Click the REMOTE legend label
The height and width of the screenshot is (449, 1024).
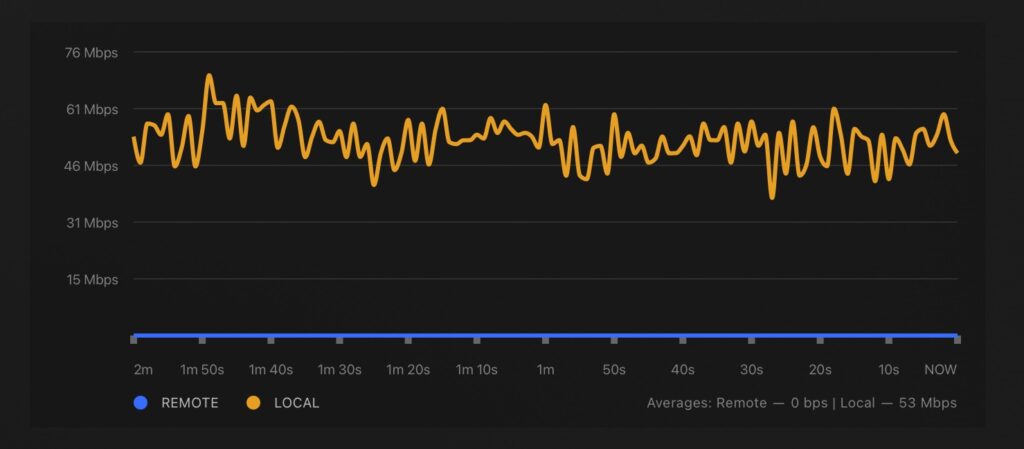[x=190, y=403]
